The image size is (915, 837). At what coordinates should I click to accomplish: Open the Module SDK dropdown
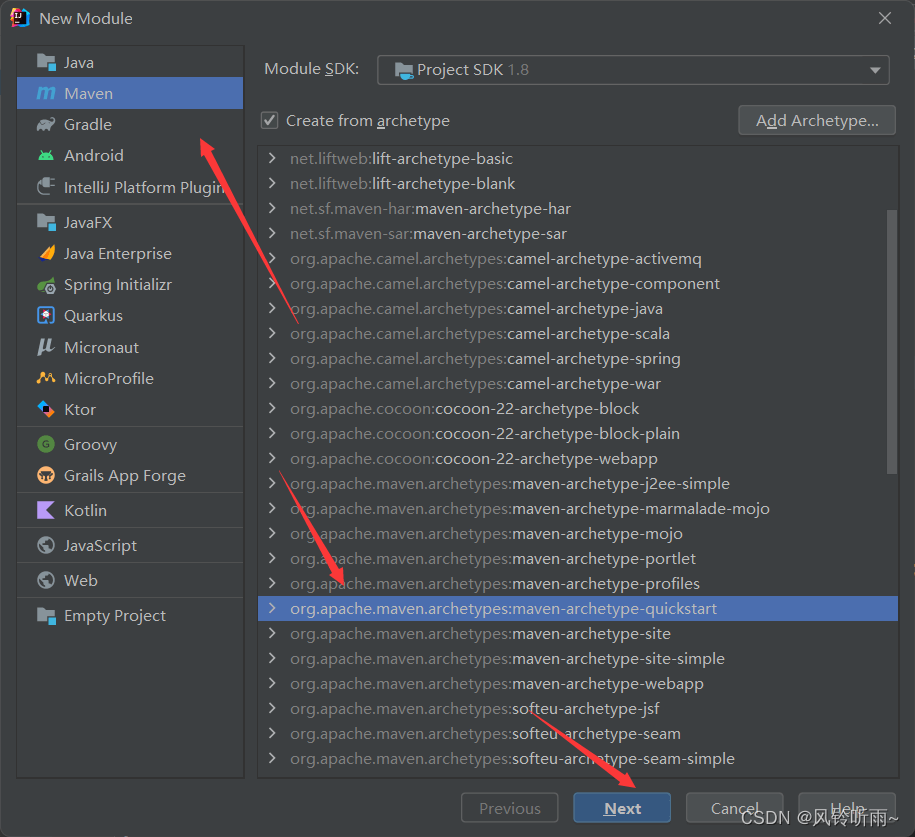pos(632,70)
